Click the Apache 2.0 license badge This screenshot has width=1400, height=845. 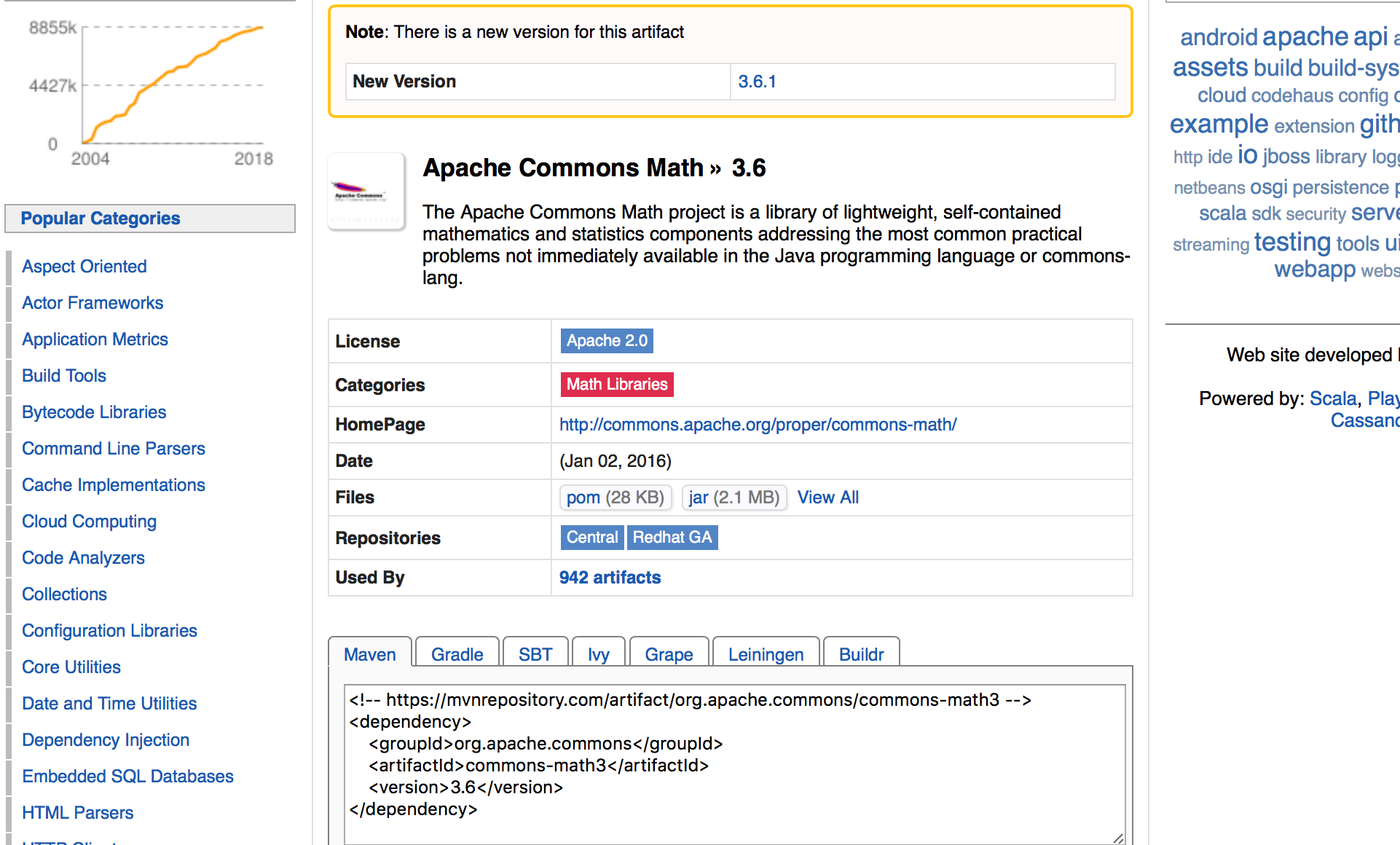pos(606,341)
